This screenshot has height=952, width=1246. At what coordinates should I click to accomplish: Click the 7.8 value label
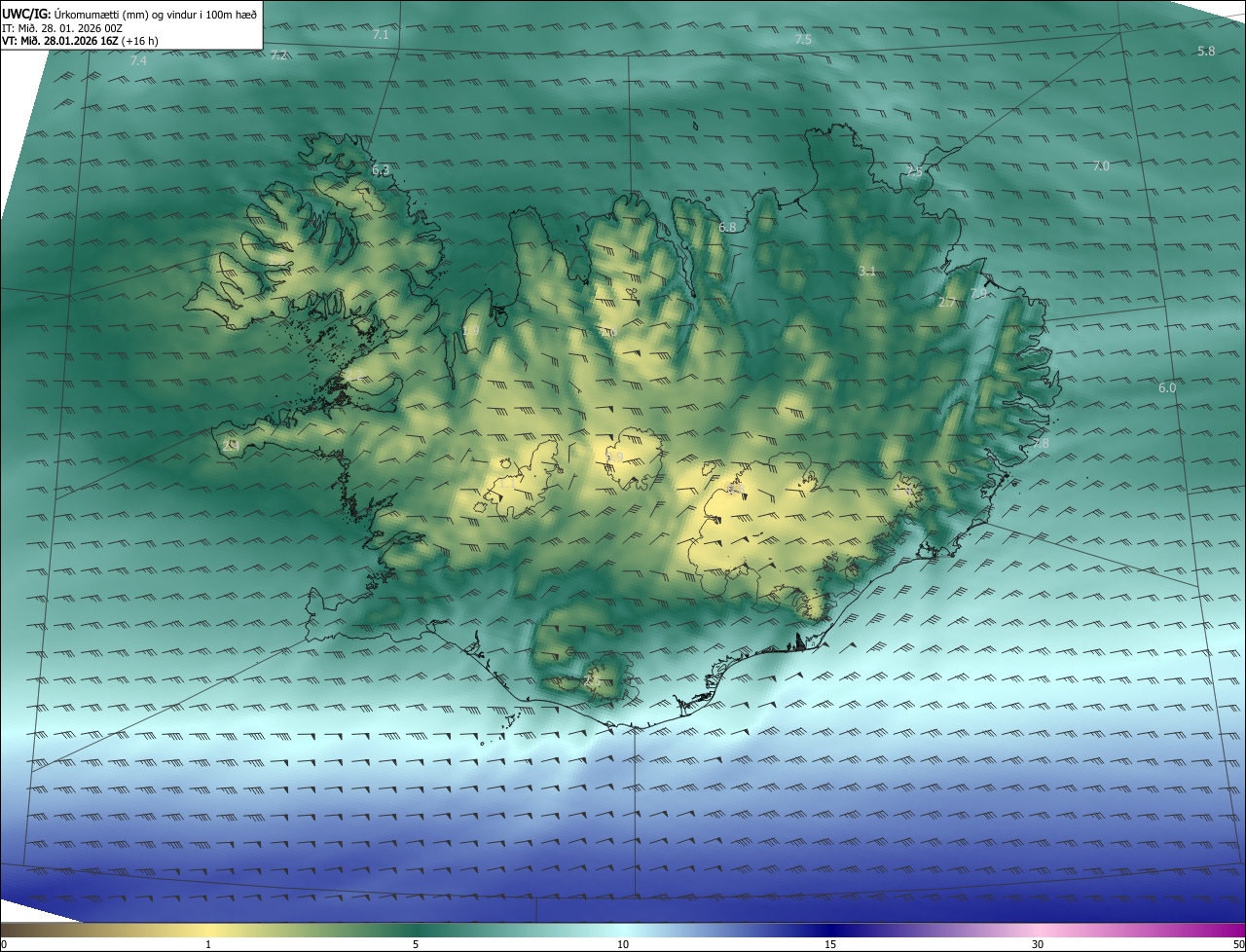click(1042, 444)
